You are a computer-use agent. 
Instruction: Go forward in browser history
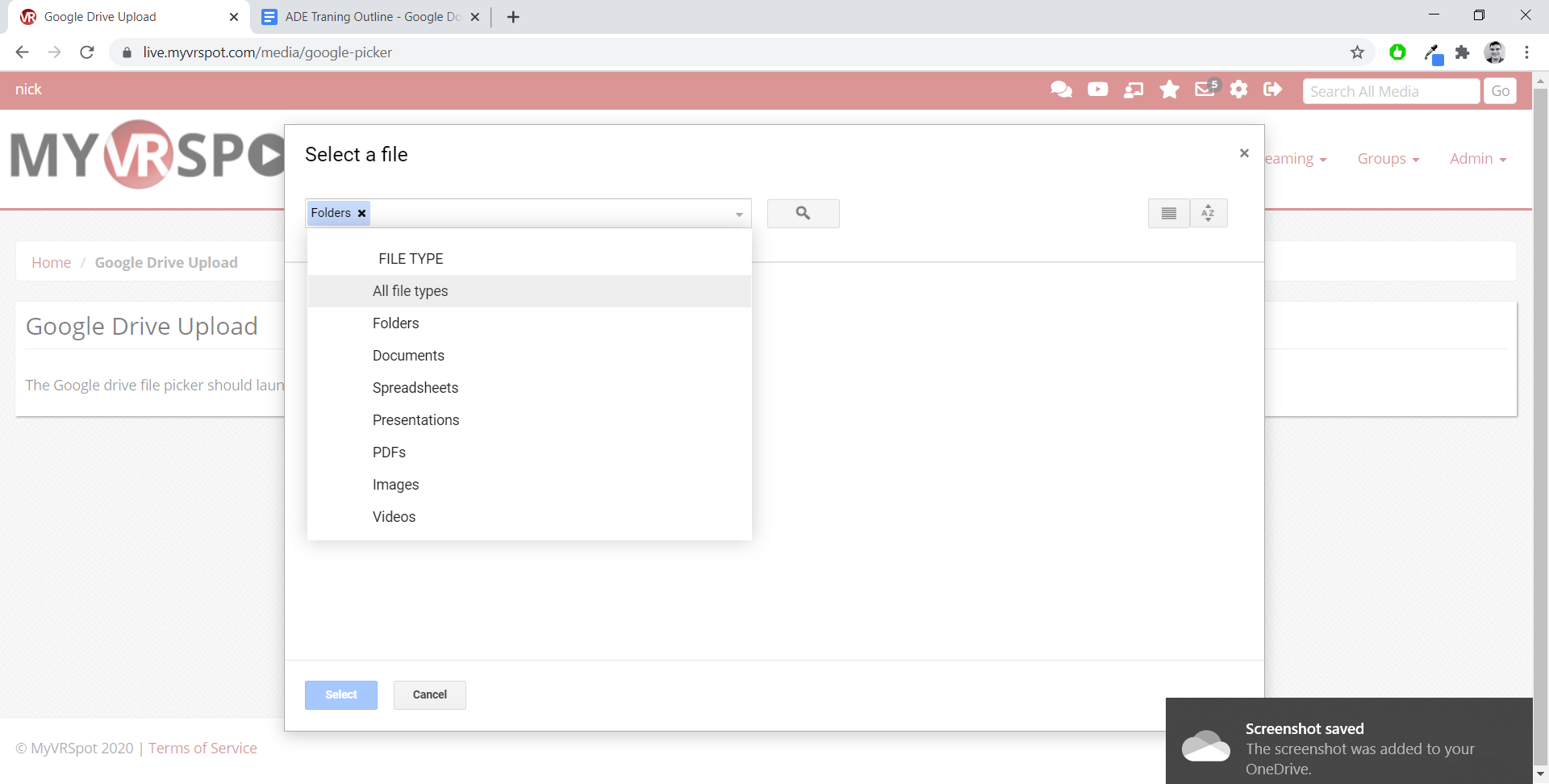[54, 52]
